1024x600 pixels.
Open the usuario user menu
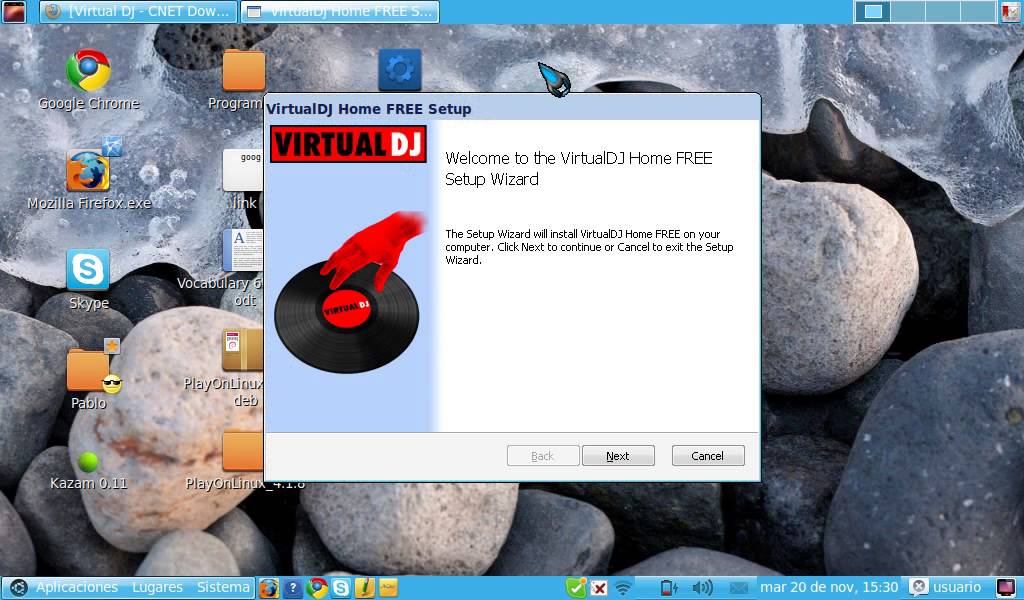pyautogui.click(x=946, y=587)
